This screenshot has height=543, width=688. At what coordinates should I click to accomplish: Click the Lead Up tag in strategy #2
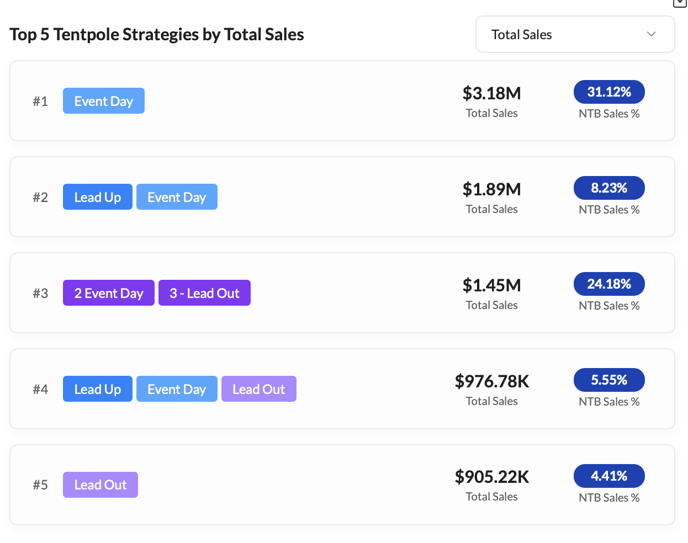[x=97, y=197]
